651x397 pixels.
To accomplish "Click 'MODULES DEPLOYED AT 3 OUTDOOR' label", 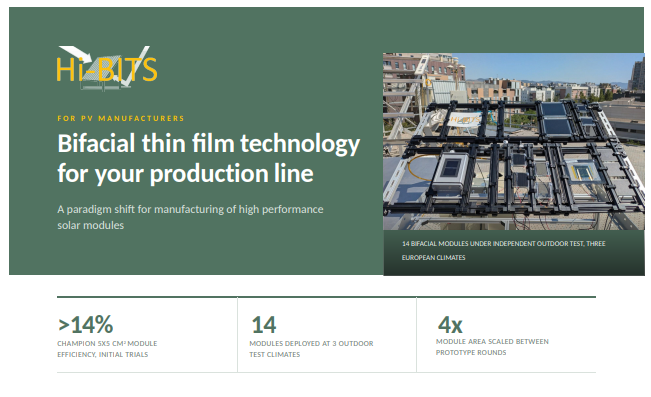I will [311, 343].
